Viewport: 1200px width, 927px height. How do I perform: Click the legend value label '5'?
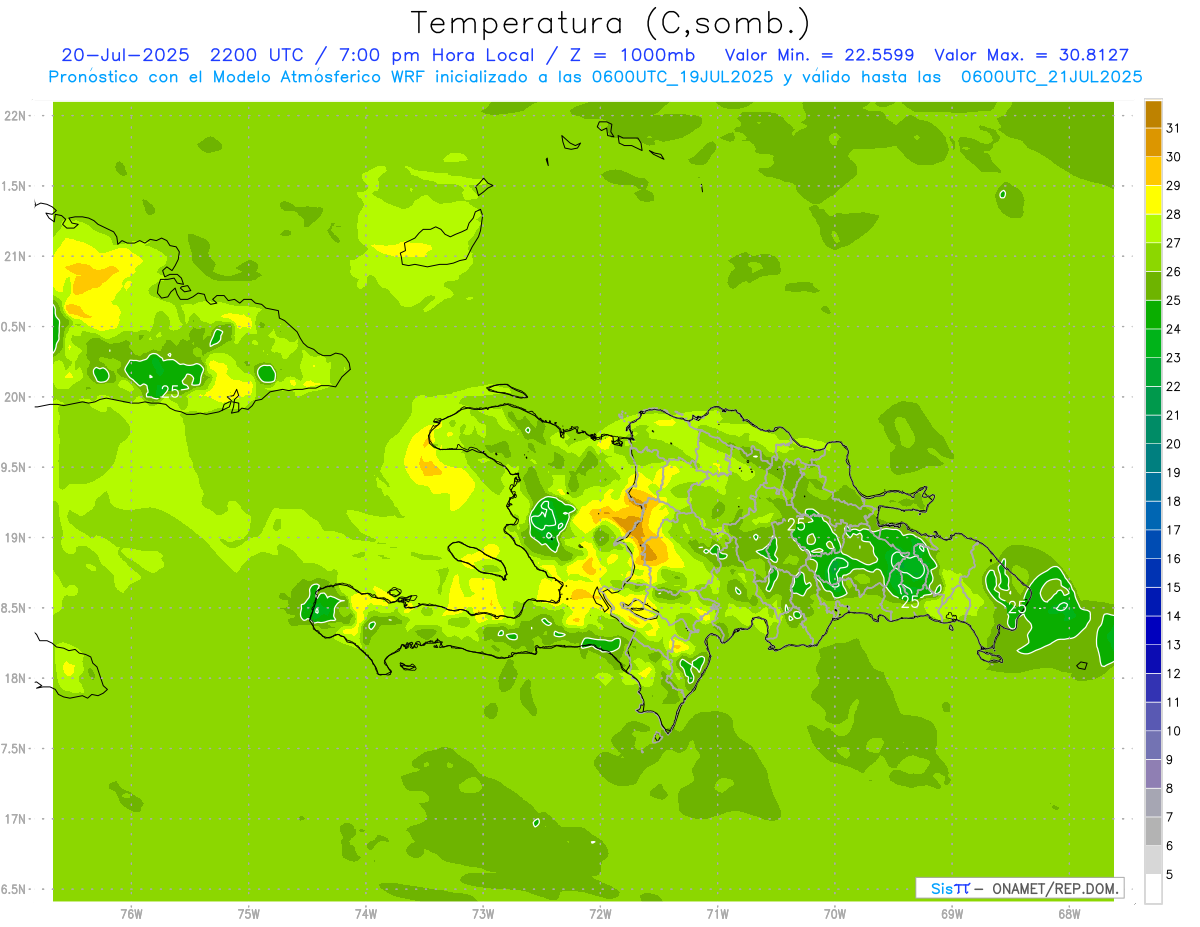(x=1169, y=874)
